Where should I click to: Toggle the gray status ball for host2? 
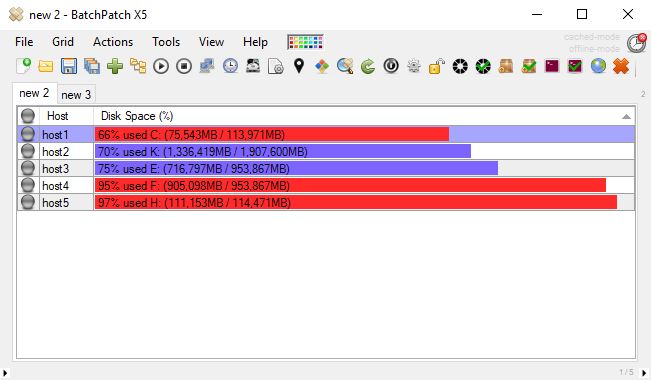(x=28, y=152)
